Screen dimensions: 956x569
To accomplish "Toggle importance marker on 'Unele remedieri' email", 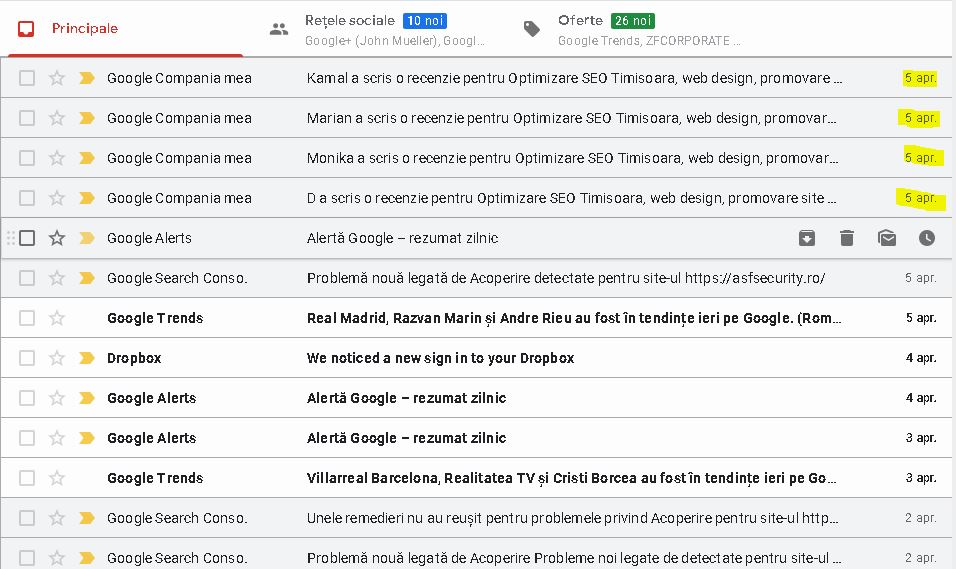I will [87, 518].
